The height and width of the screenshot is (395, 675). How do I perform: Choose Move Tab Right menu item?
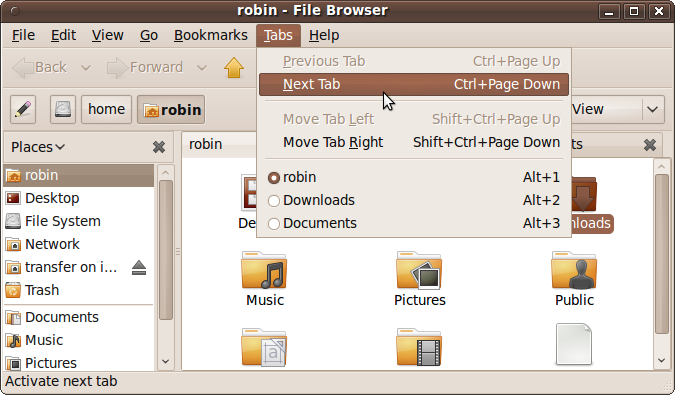click(x=414, y=142)
